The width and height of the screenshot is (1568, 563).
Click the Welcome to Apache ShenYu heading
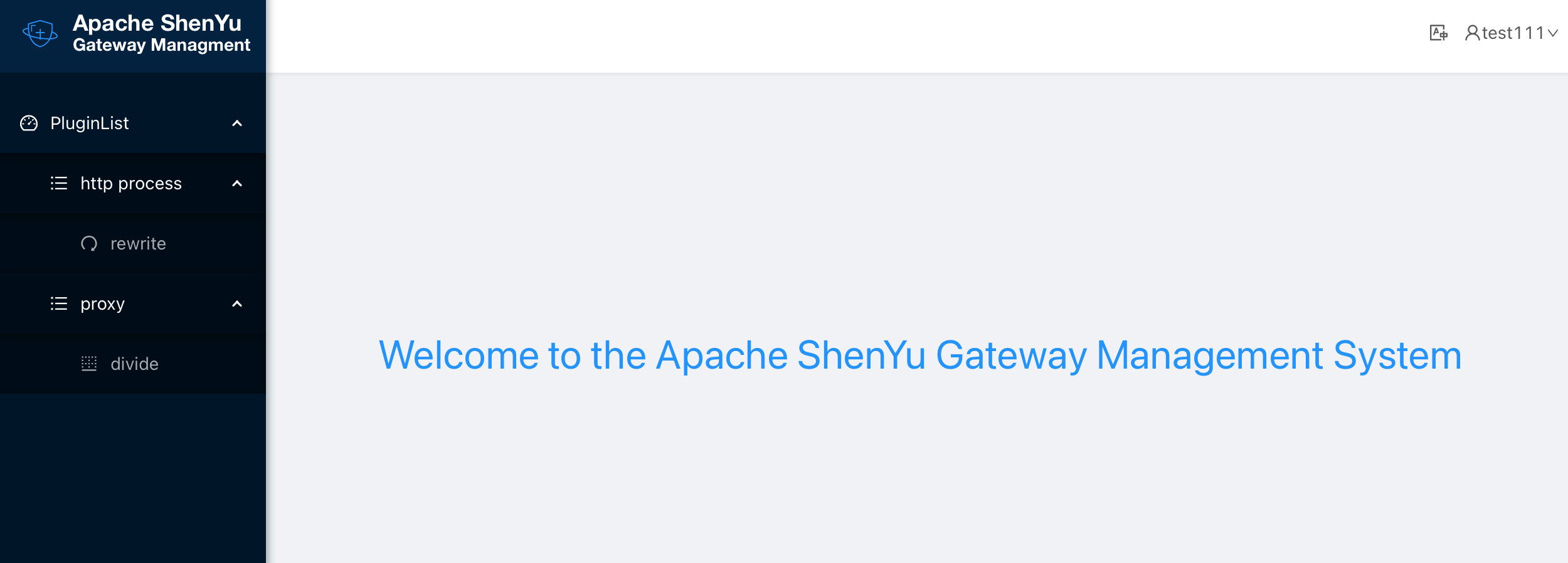920,355
